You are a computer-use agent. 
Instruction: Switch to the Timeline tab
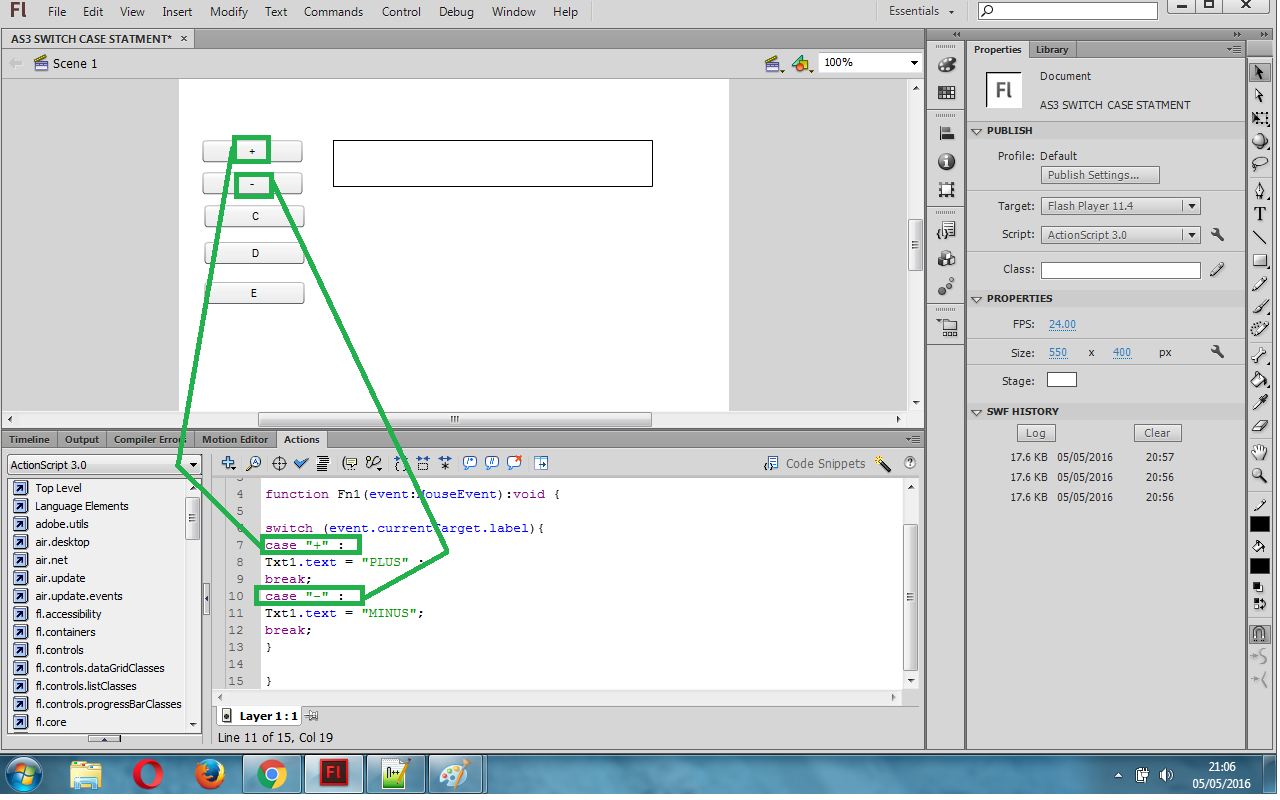pyautogui.click(x=29, y=439)
